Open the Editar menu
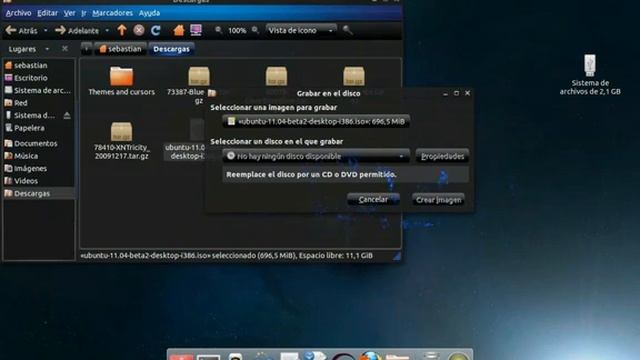 [47, 13]
